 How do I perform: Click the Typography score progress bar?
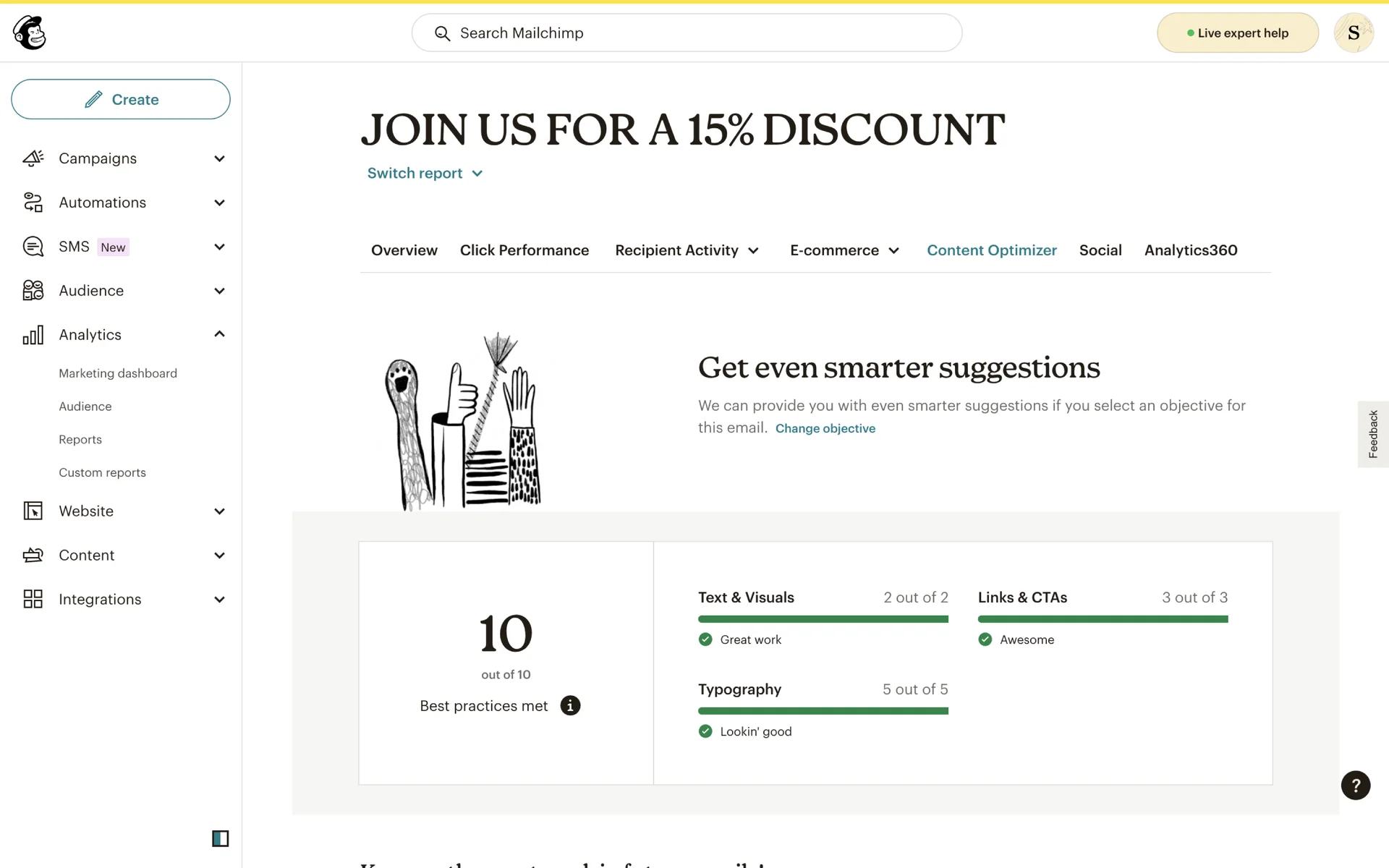coord(823,711)
